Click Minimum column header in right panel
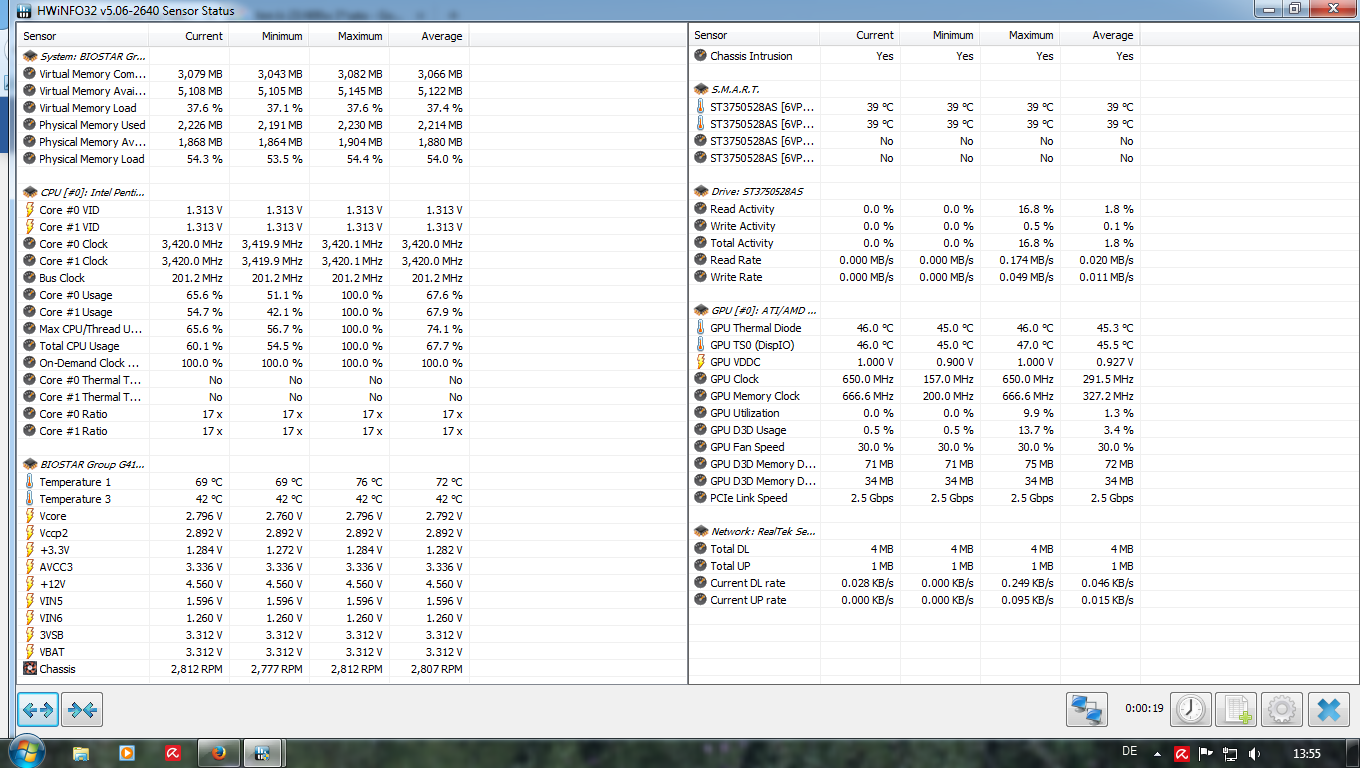This screenshot has height=768, width=1360. 940,35
